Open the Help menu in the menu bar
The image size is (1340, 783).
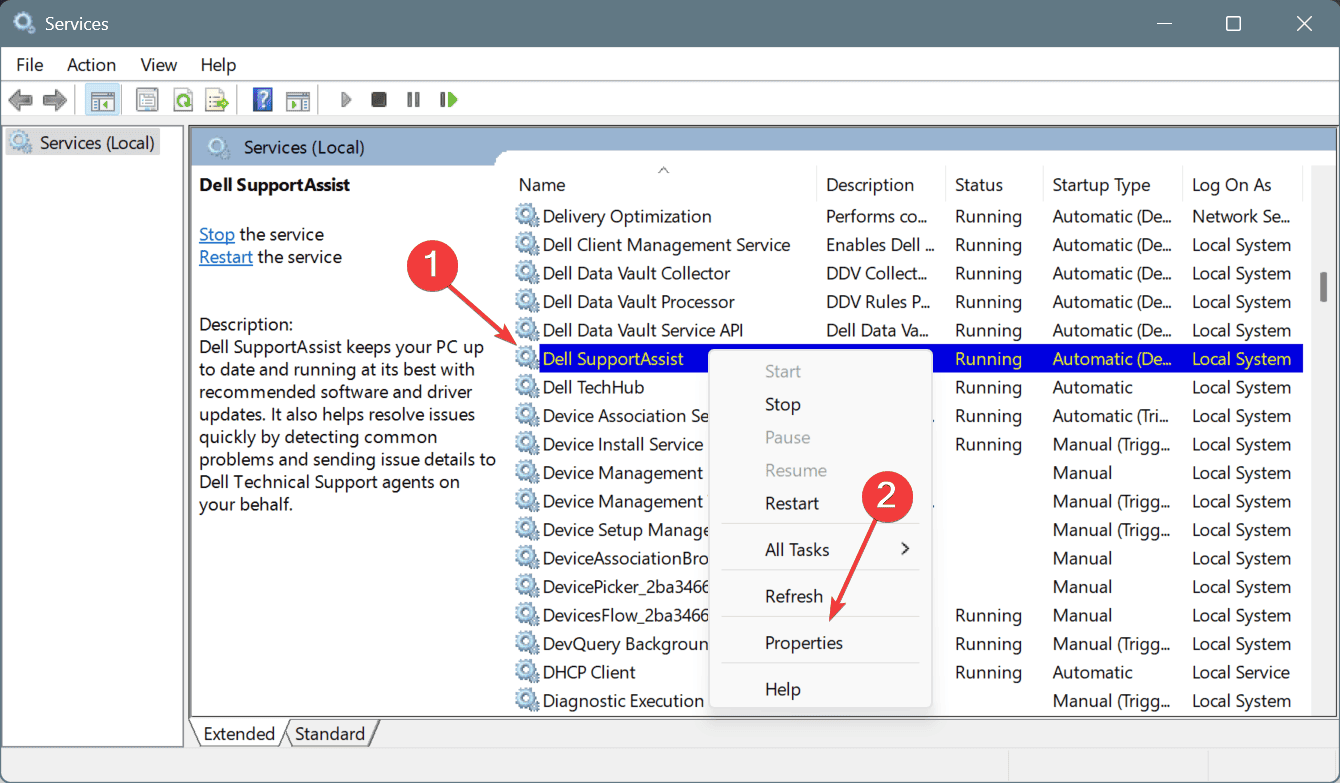(218, 64)
